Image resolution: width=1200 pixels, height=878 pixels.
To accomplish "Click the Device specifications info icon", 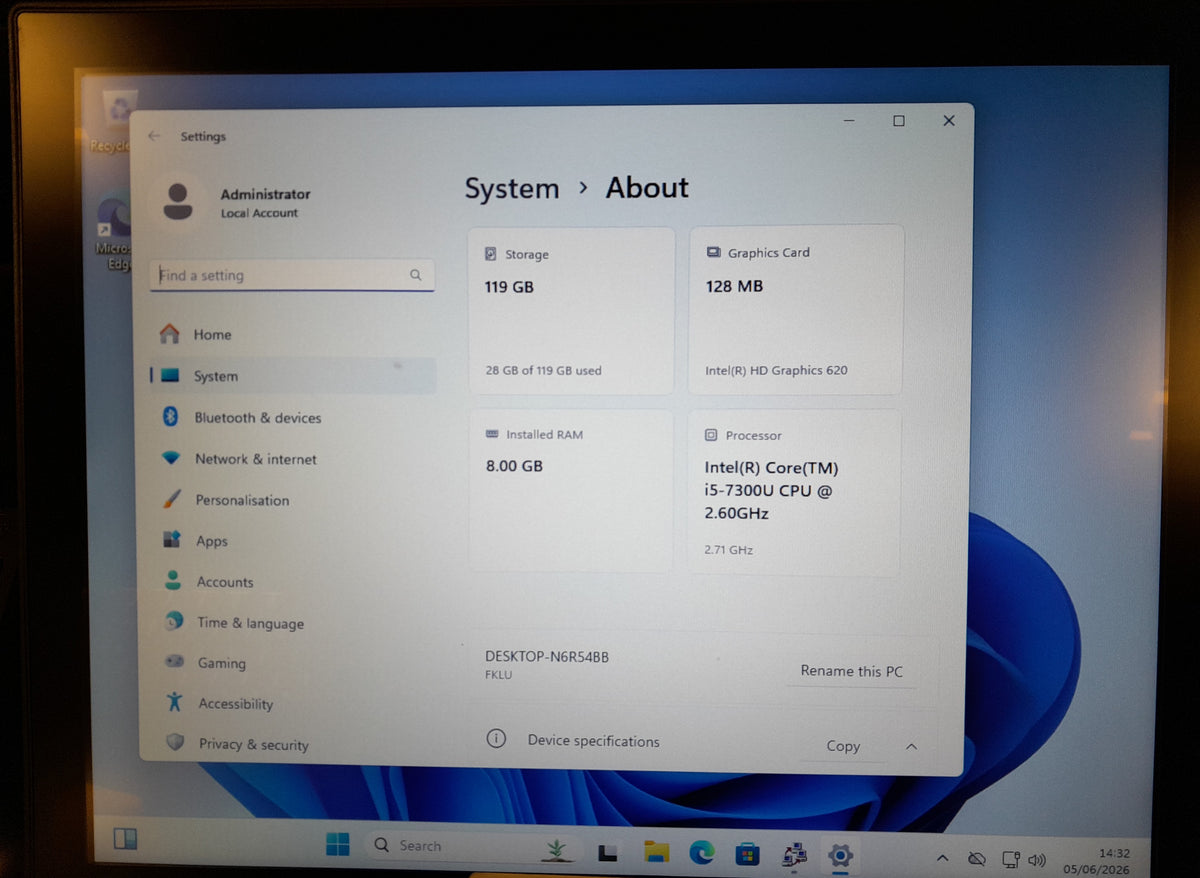I will (496, 739).
